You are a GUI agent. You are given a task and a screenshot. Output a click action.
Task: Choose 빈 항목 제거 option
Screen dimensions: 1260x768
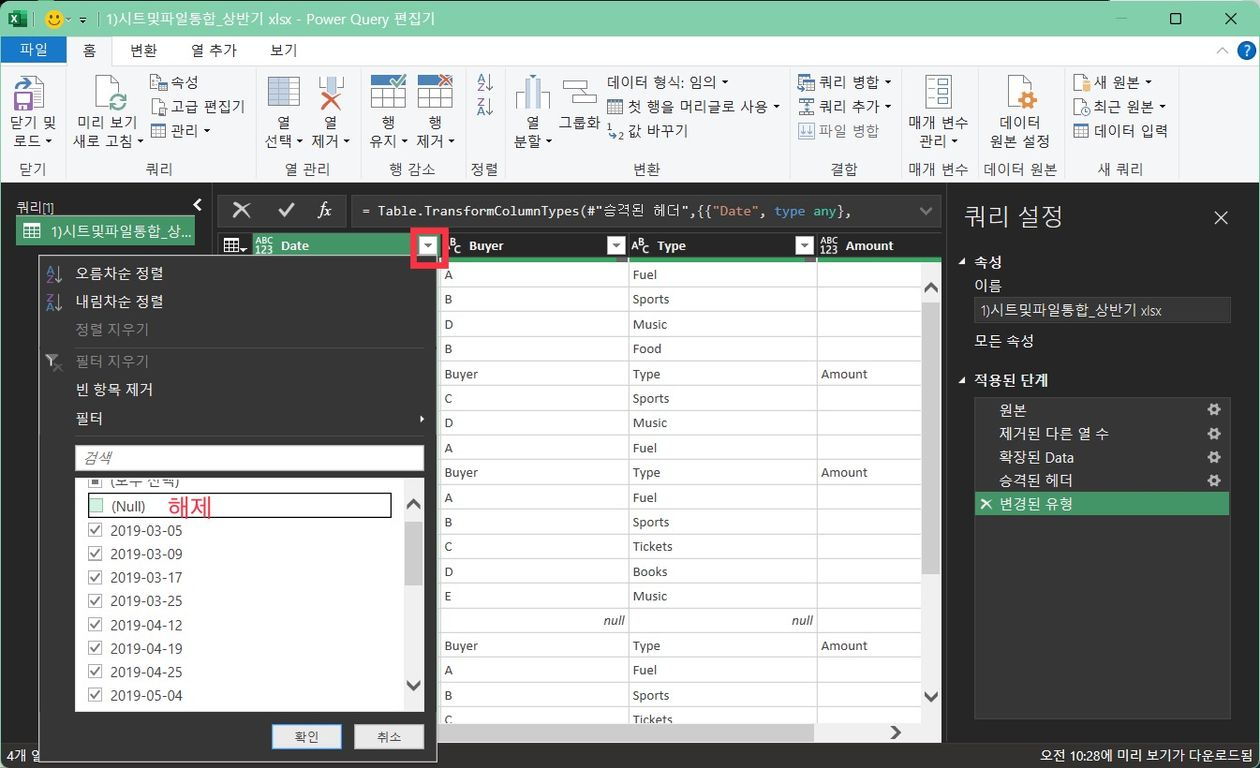(114, 389)
